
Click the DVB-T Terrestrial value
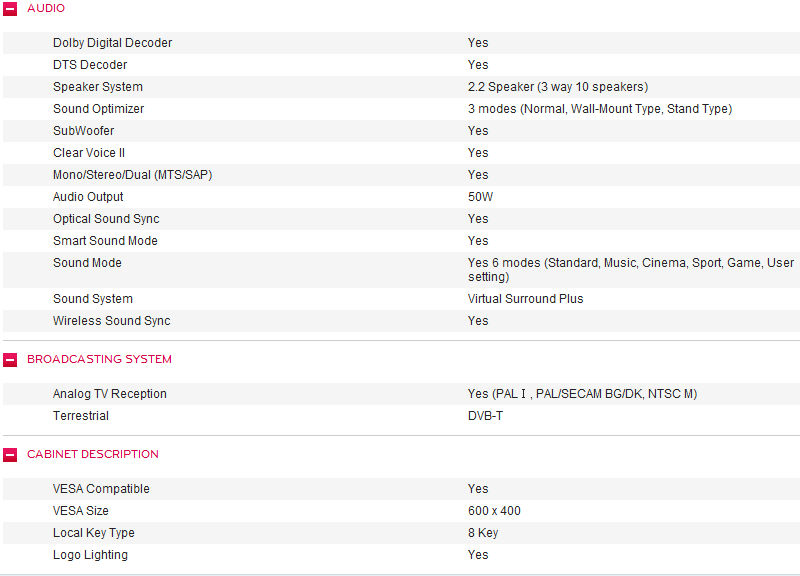pyautogui.click(x=485, y=416)
